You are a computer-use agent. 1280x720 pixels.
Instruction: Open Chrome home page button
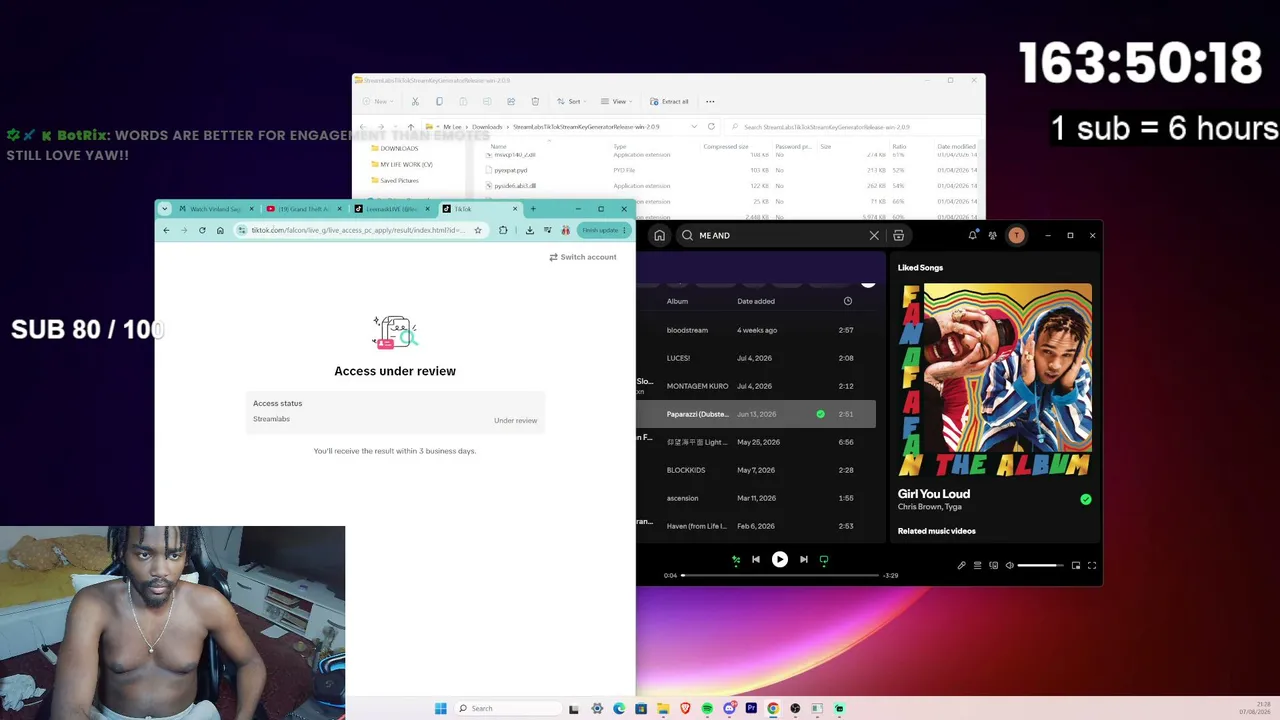[220, 230]
